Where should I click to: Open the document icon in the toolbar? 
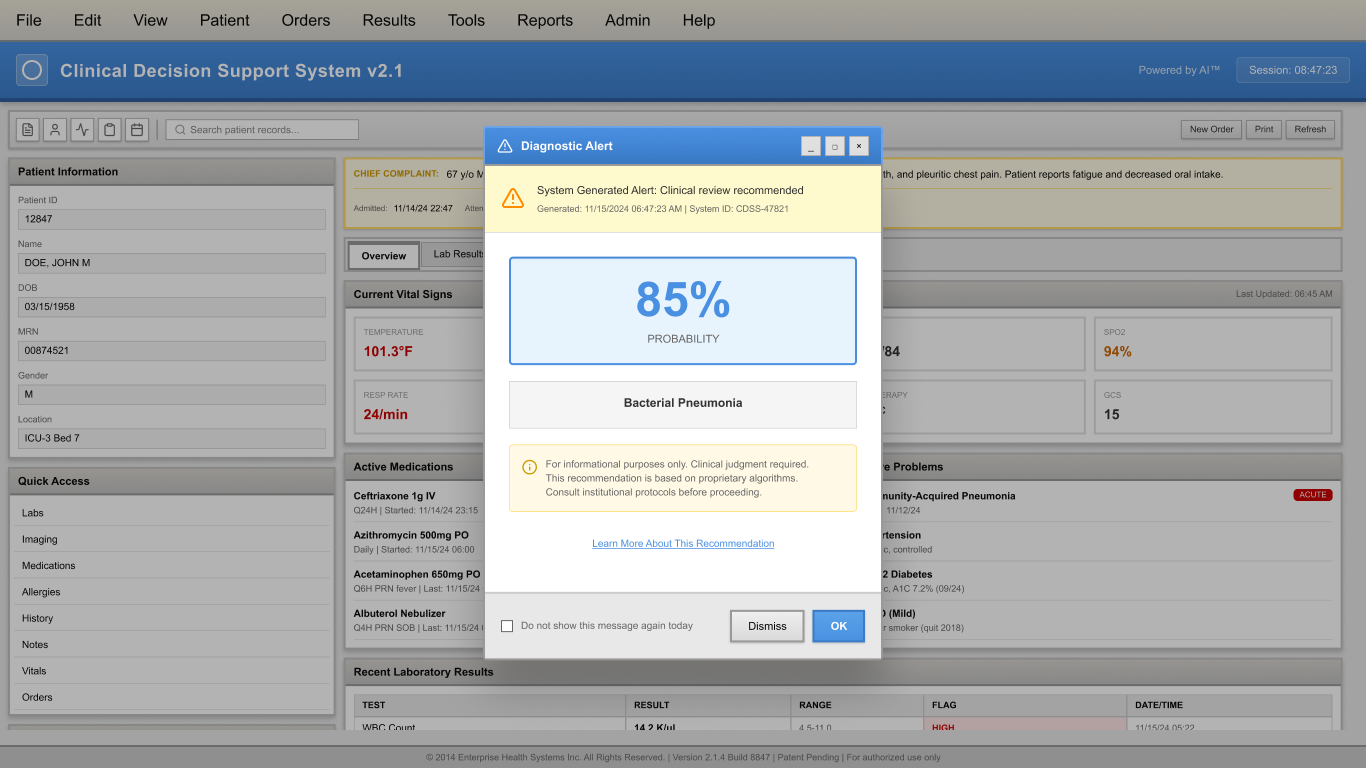pos(28,129)
